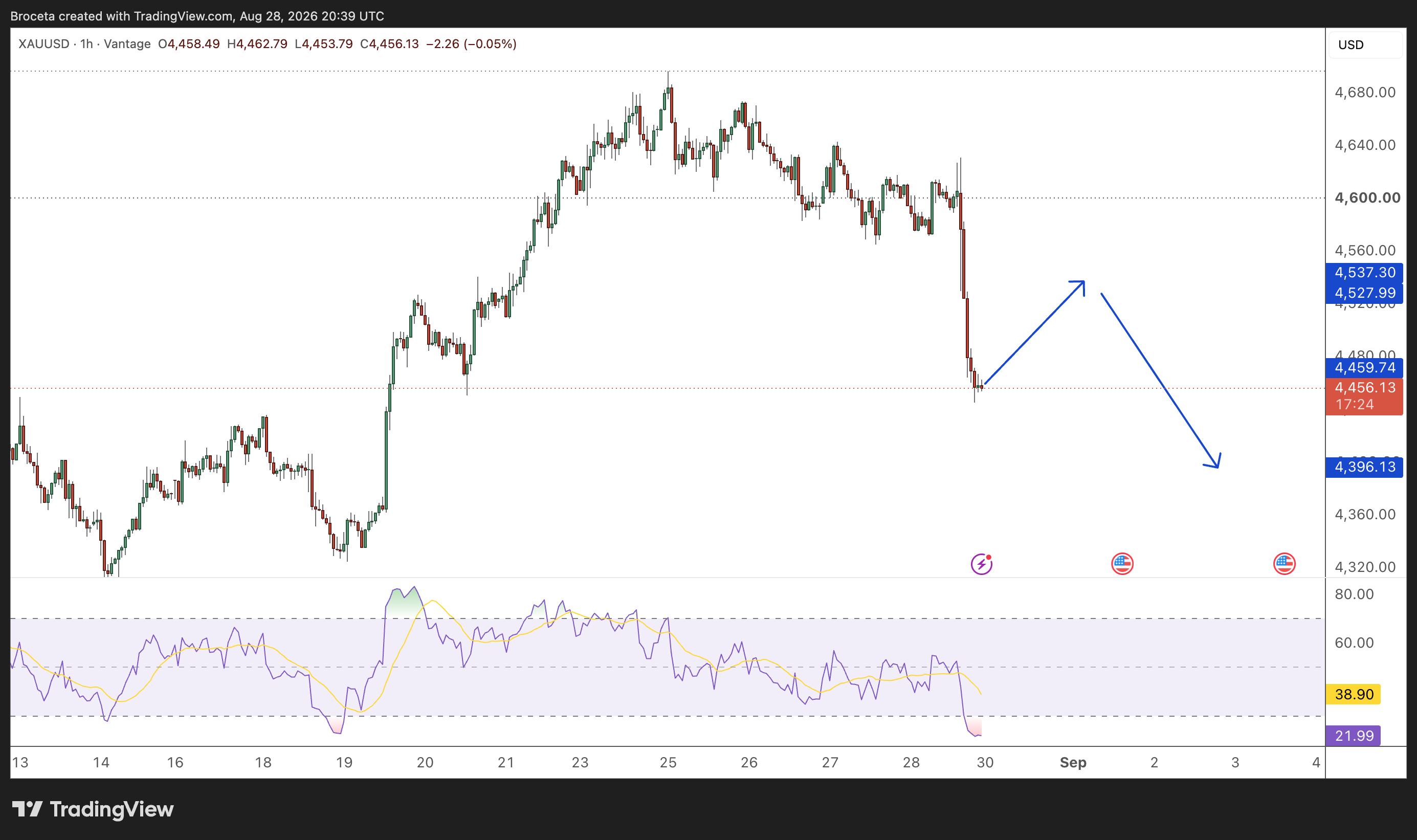
Task: Click the TradingView logo at bottom
Action: [x=93, y=809]
